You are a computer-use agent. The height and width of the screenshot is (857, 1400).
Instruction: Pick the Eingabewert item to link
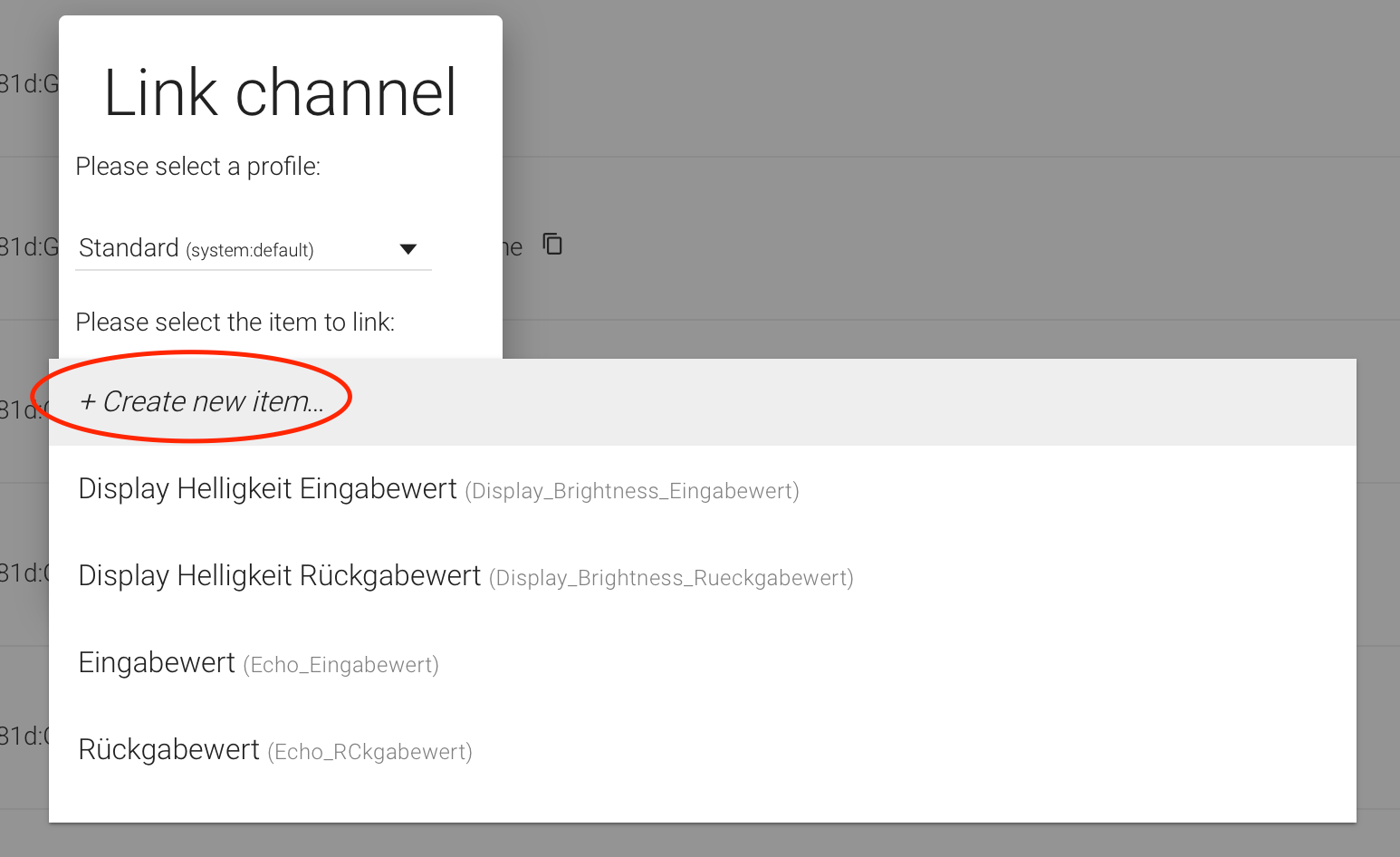[157, 663]
